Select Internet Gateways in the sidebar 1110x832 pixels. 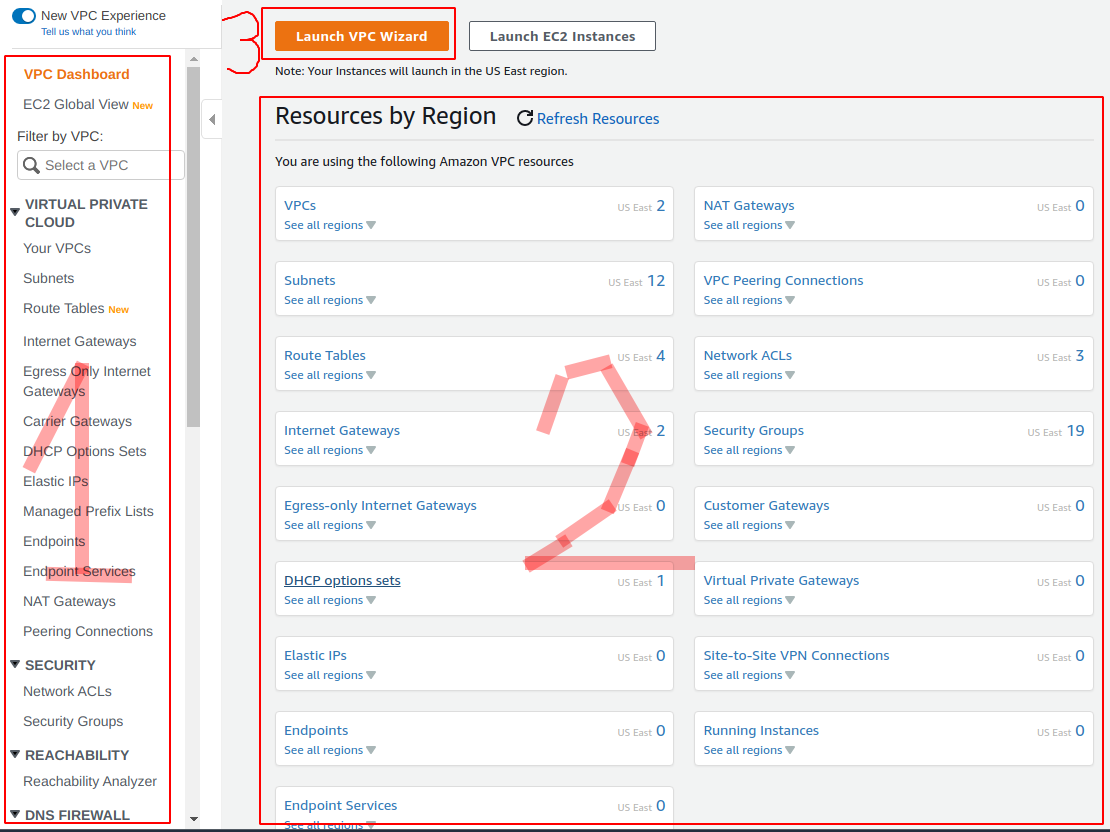point(79,341)
